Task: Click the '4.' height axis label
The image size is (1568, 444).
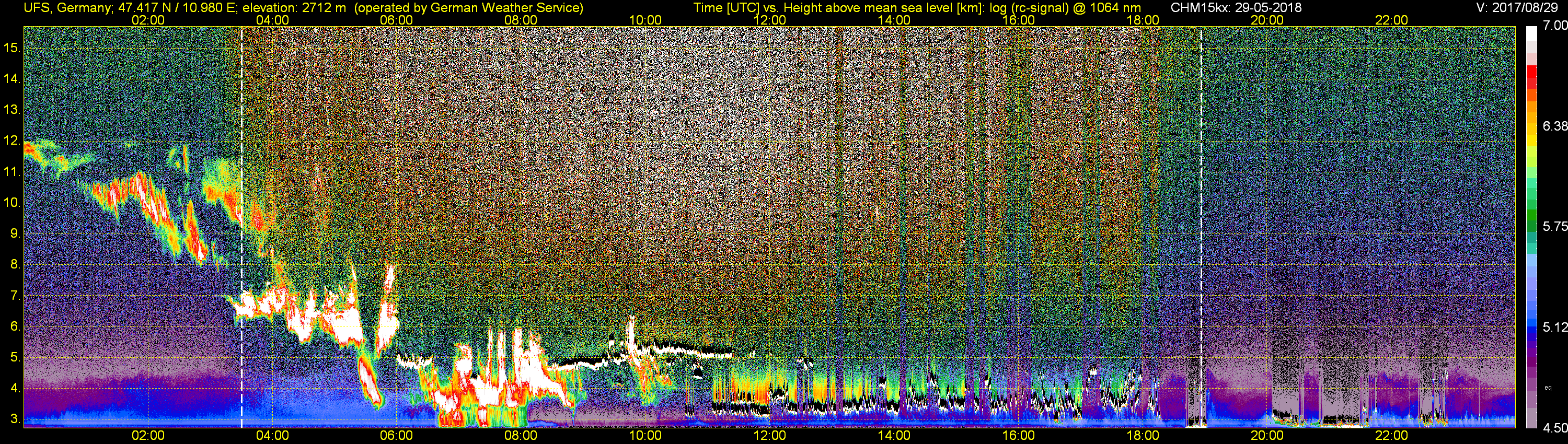Action: (16, 389)
